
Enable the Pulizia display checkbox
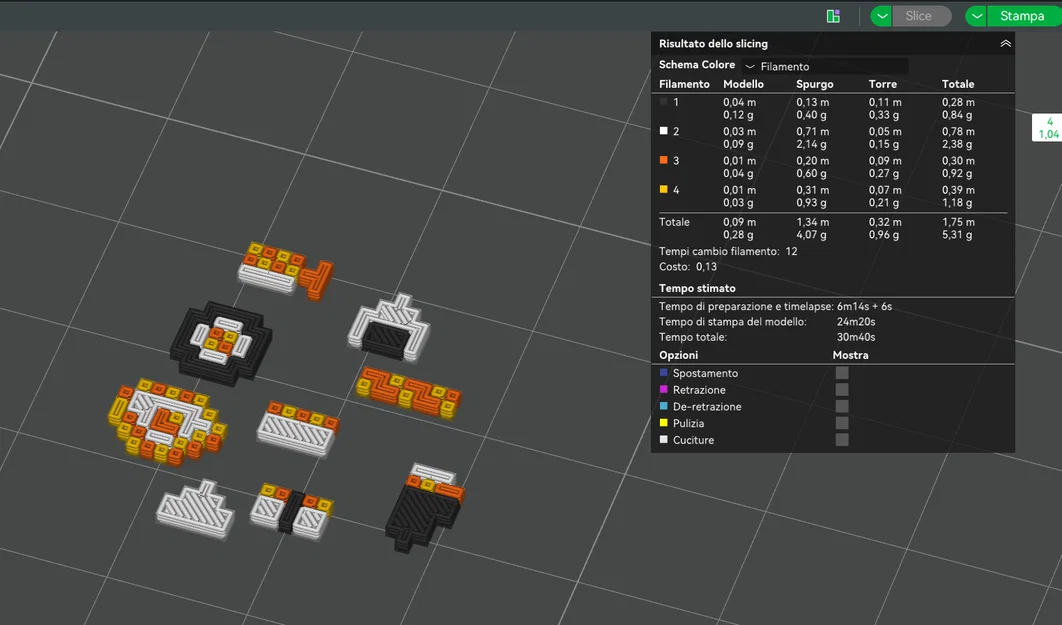click(842, 423)
